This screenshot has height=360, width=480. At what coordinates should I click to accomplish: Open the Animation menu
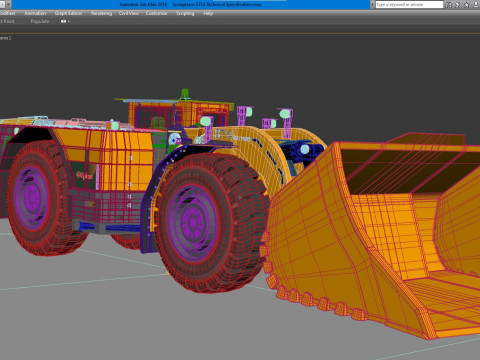35,13
